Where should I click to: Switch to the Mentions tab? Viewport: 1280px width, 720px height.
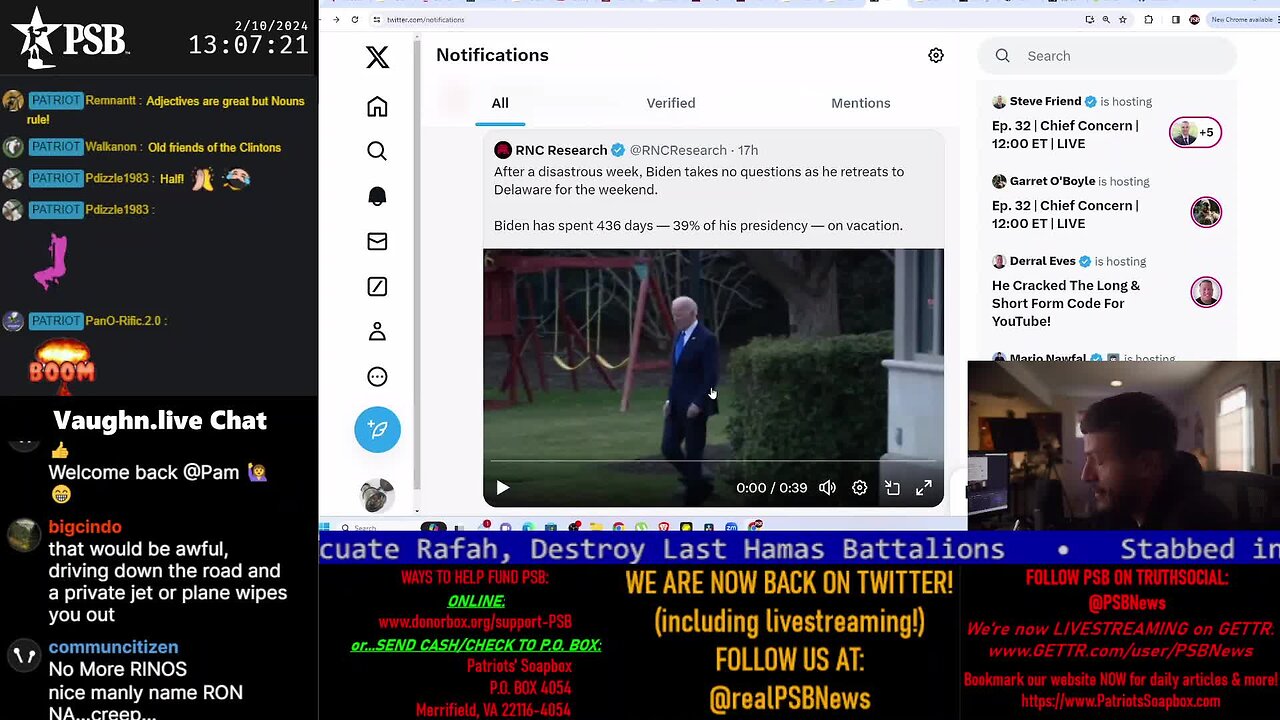click(861, 103)
